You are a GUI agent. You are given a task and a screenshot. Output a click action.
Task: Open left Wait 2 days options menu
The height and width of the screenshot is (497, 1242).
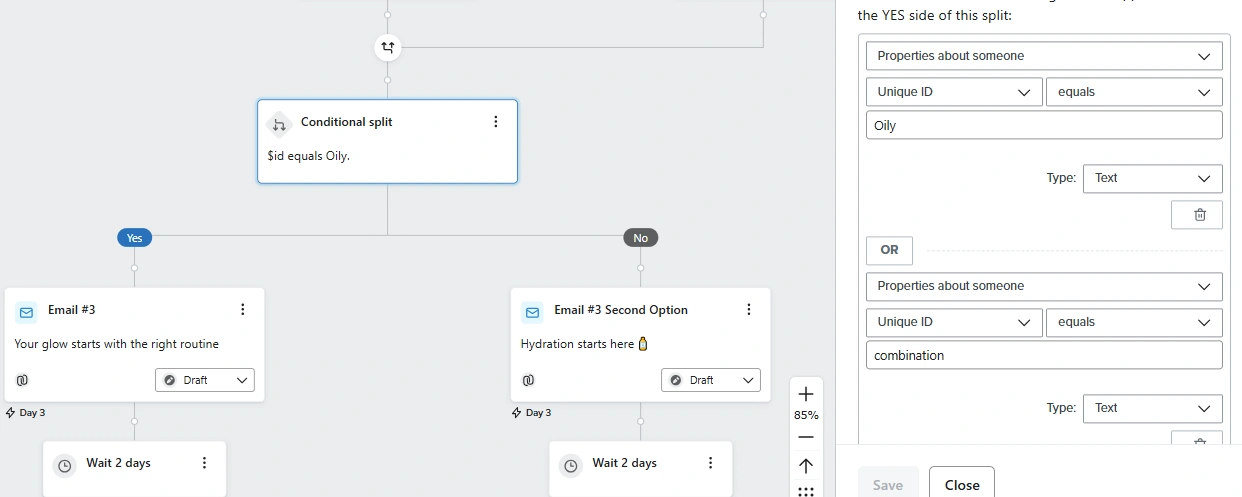pyautogui.click(x=204, y=463)
